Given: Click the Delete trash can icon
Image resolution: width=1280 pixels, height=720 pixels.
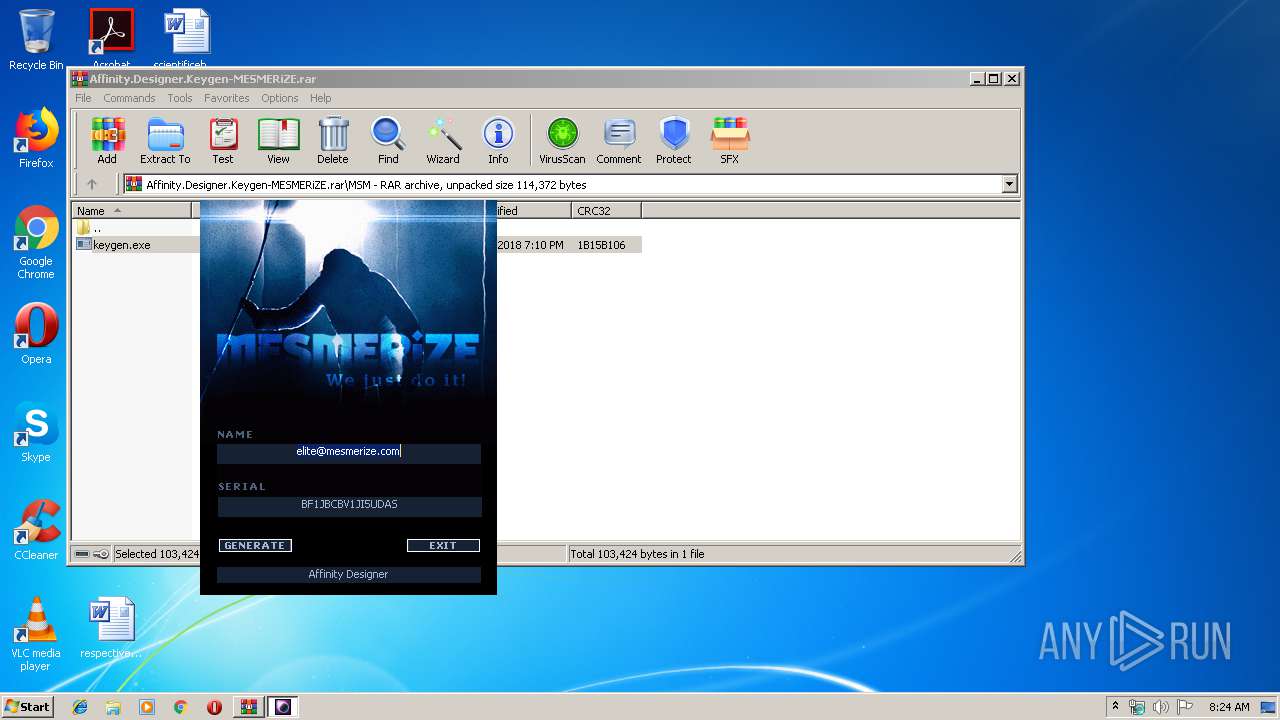Looking at the screenshot, I should click(333, 141).
